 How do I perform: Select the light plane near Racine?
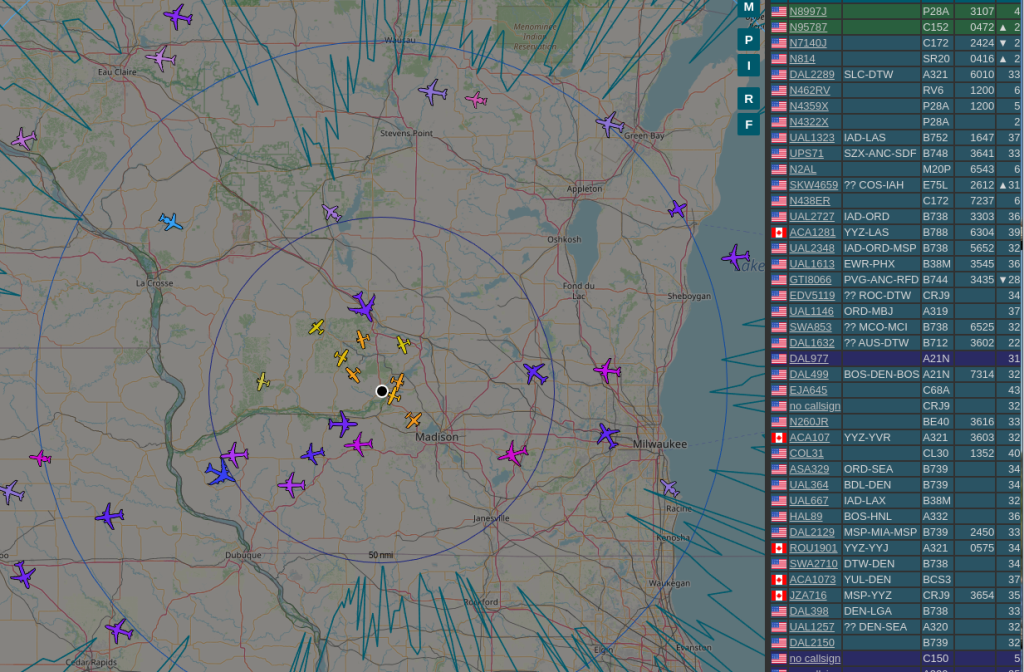(x=669, y=487)
